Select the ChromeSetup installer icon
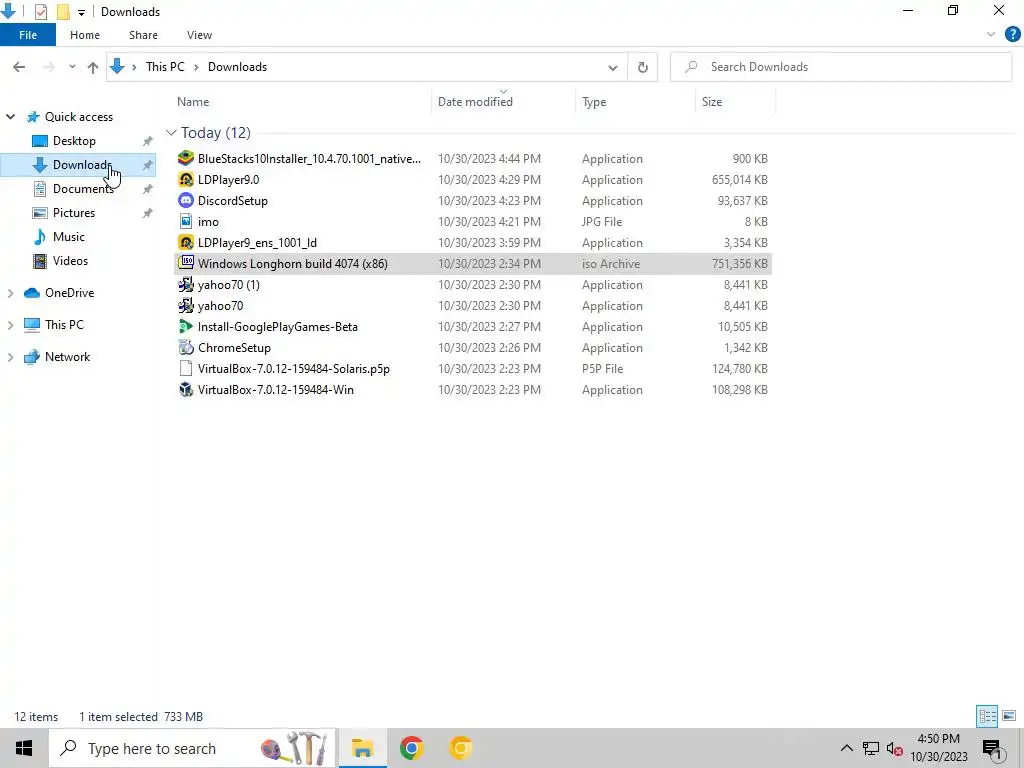This screenshot has height=768, width=1024. 186,347
